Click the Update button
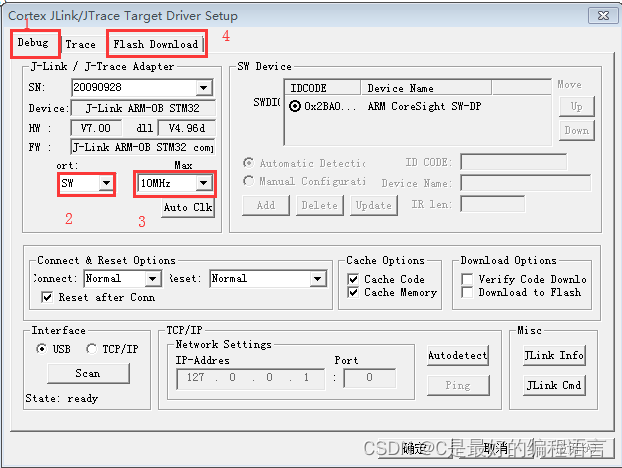This screenshot has height=468, width=622. click(x=373, y=205)
